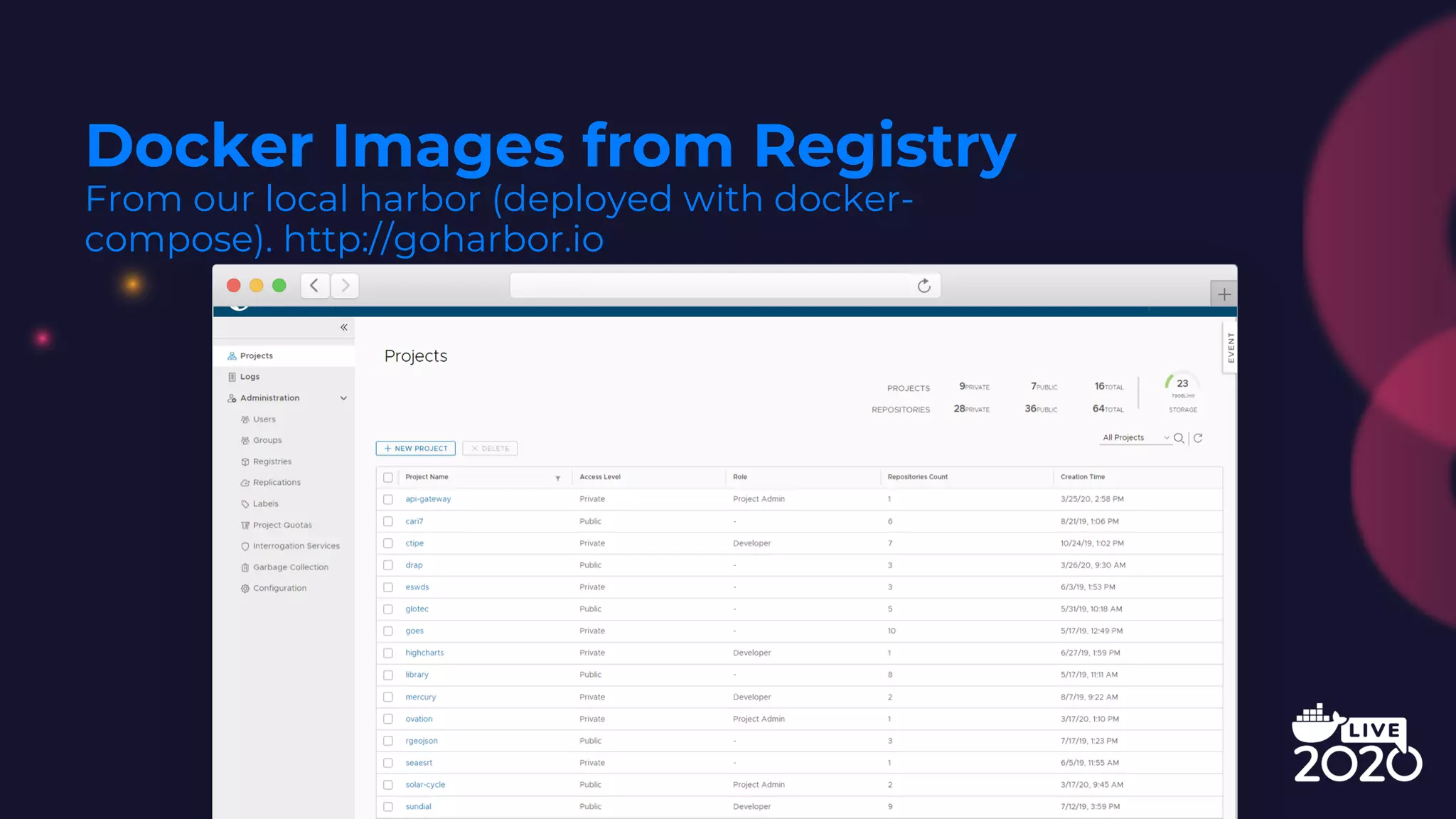Check the eswds project row

click(388, 587)
